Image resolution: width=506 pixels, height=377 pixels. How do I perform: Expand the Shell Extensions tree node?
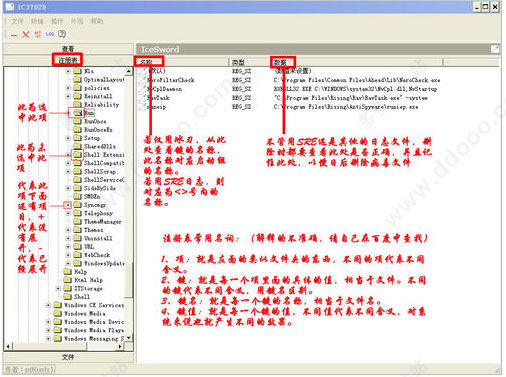click(68, 155)
